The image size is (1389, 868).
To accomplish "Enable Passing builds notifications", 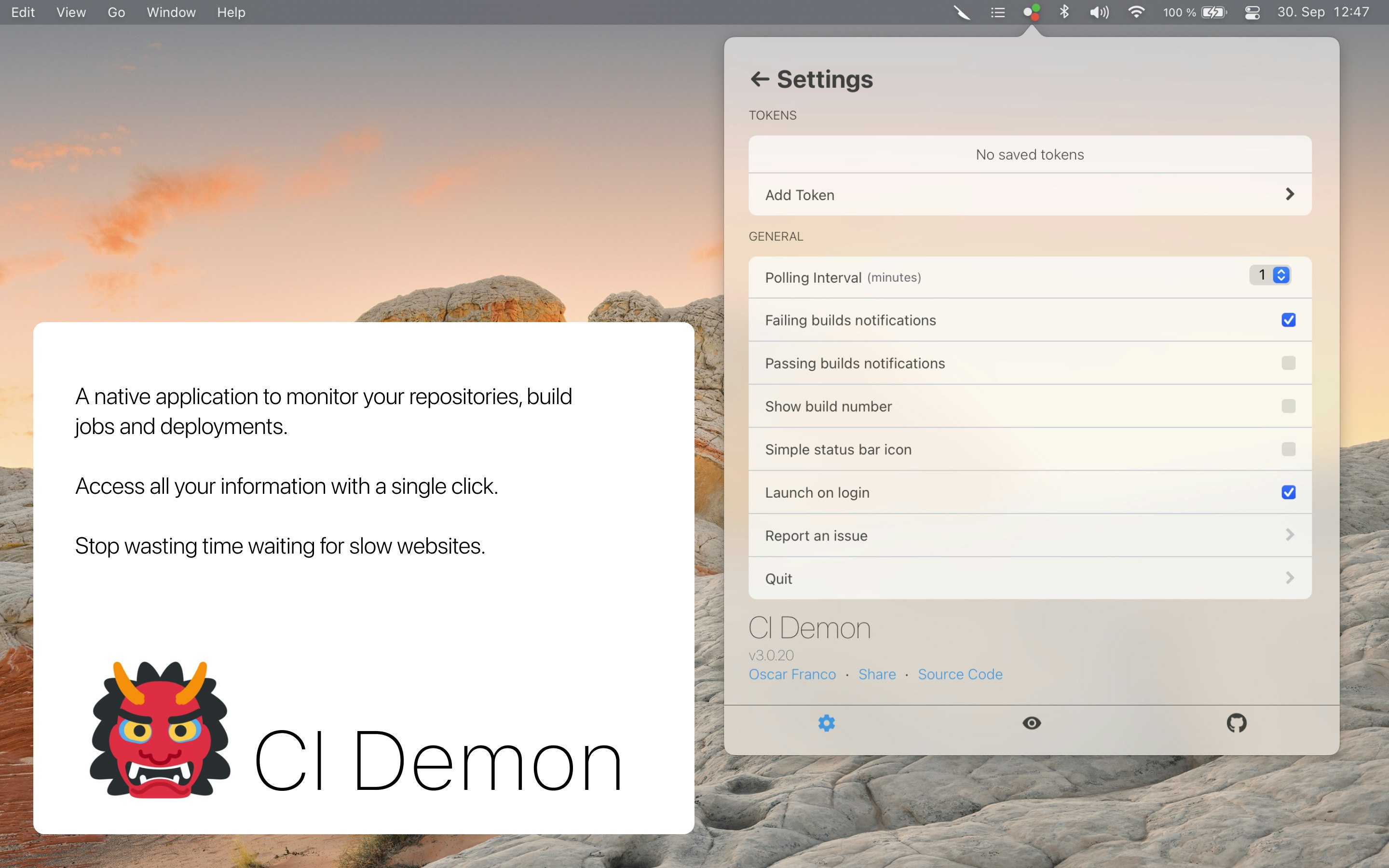I will tap(1289, 363).
